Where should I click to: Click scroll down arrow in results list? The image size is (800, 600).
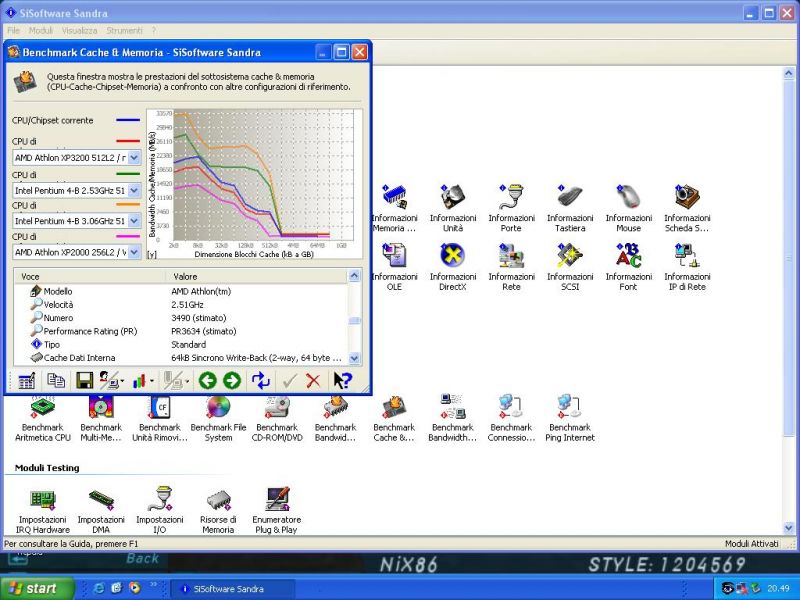355,358
